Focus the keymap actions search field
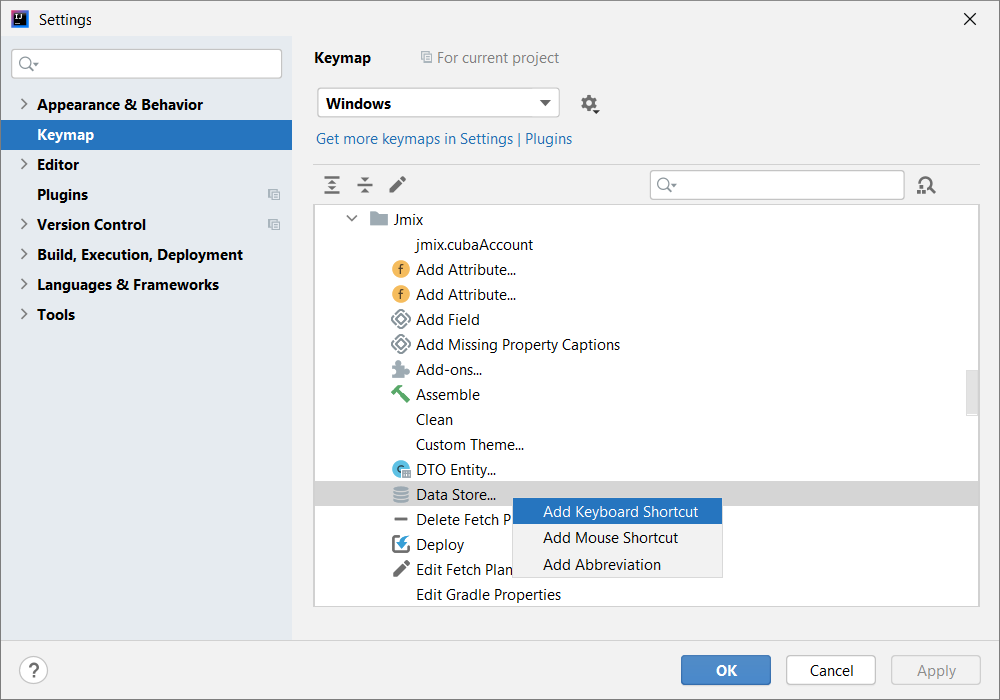The width and height of the screenshot is (1000, 700). tap(777, 185)
